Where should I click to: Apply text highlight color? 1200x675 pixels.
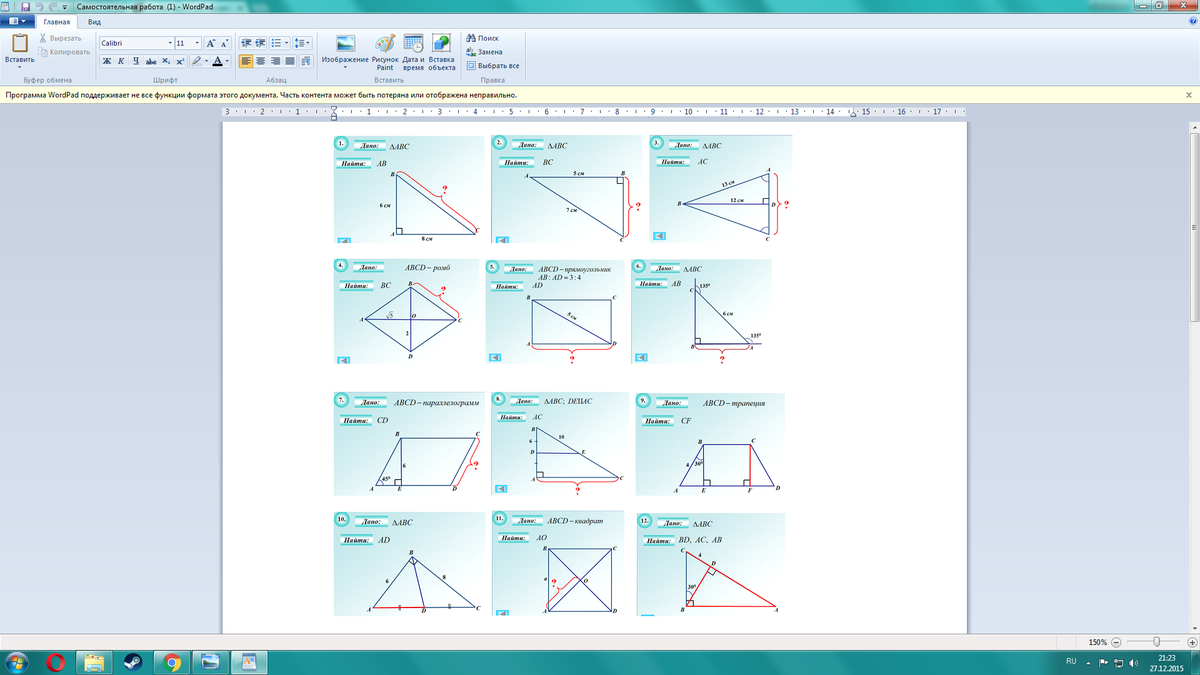(x=196, y=61)
